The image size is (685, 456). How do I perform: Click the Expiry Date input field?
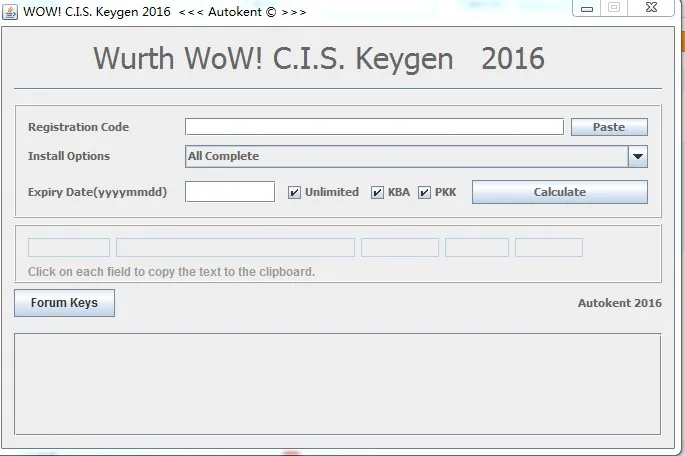(230, 192)
